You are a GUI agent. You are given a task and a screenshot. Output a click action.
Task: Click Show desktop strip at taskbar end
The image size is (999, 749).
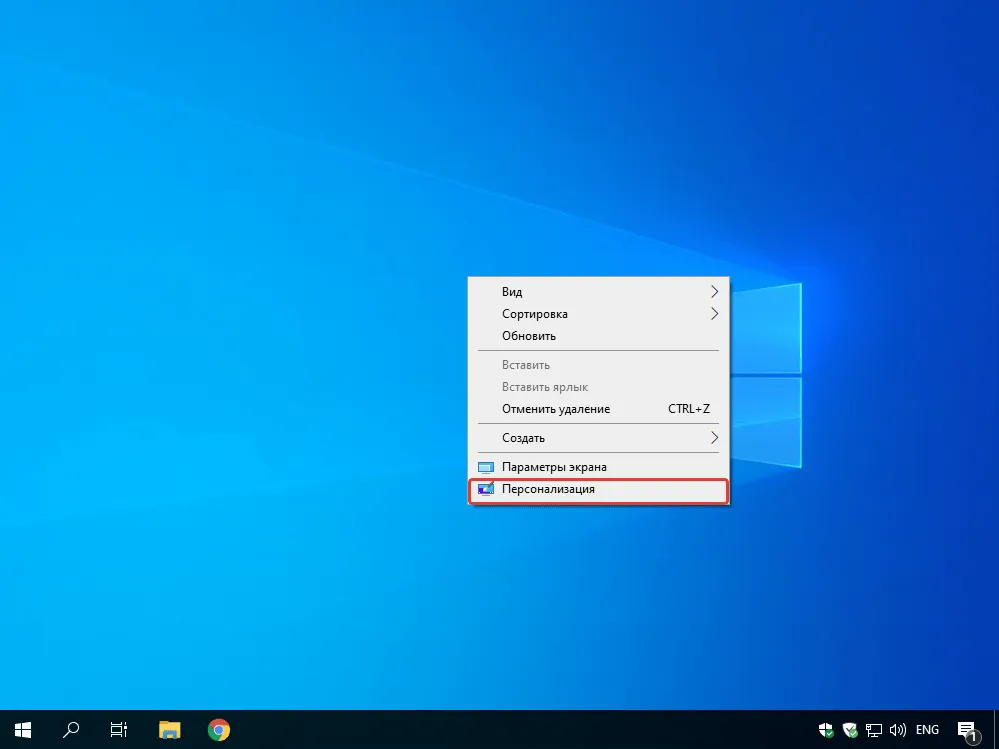tap(996, 729)
